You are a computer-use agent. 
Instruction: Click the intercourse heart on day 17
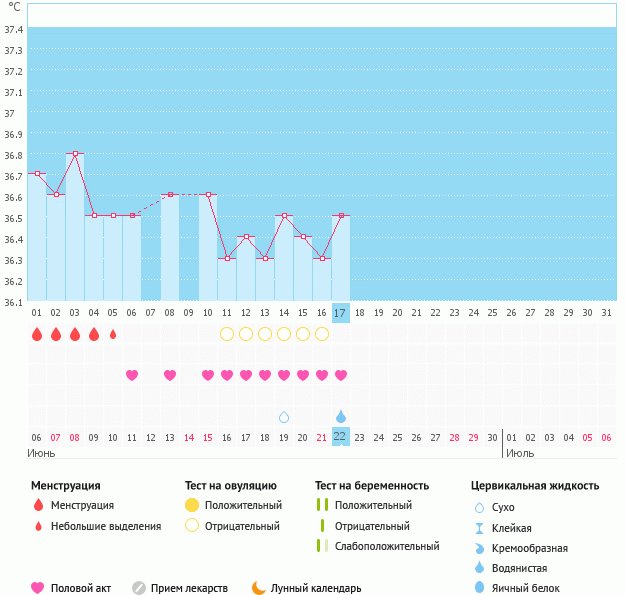(x=341, y=375)
